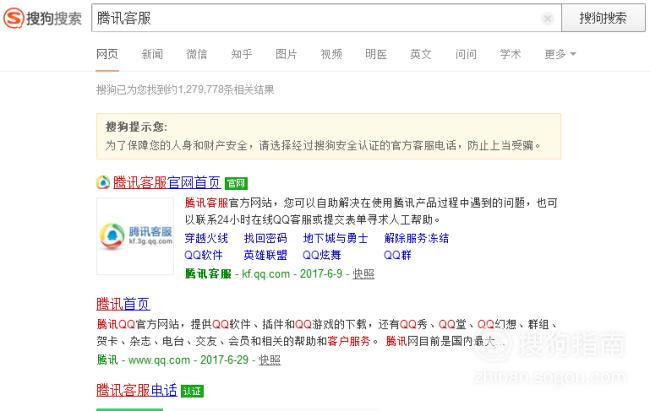650x411 pixels.
Task: Expand the 更多 dropdown
Action: coord(560,54)
